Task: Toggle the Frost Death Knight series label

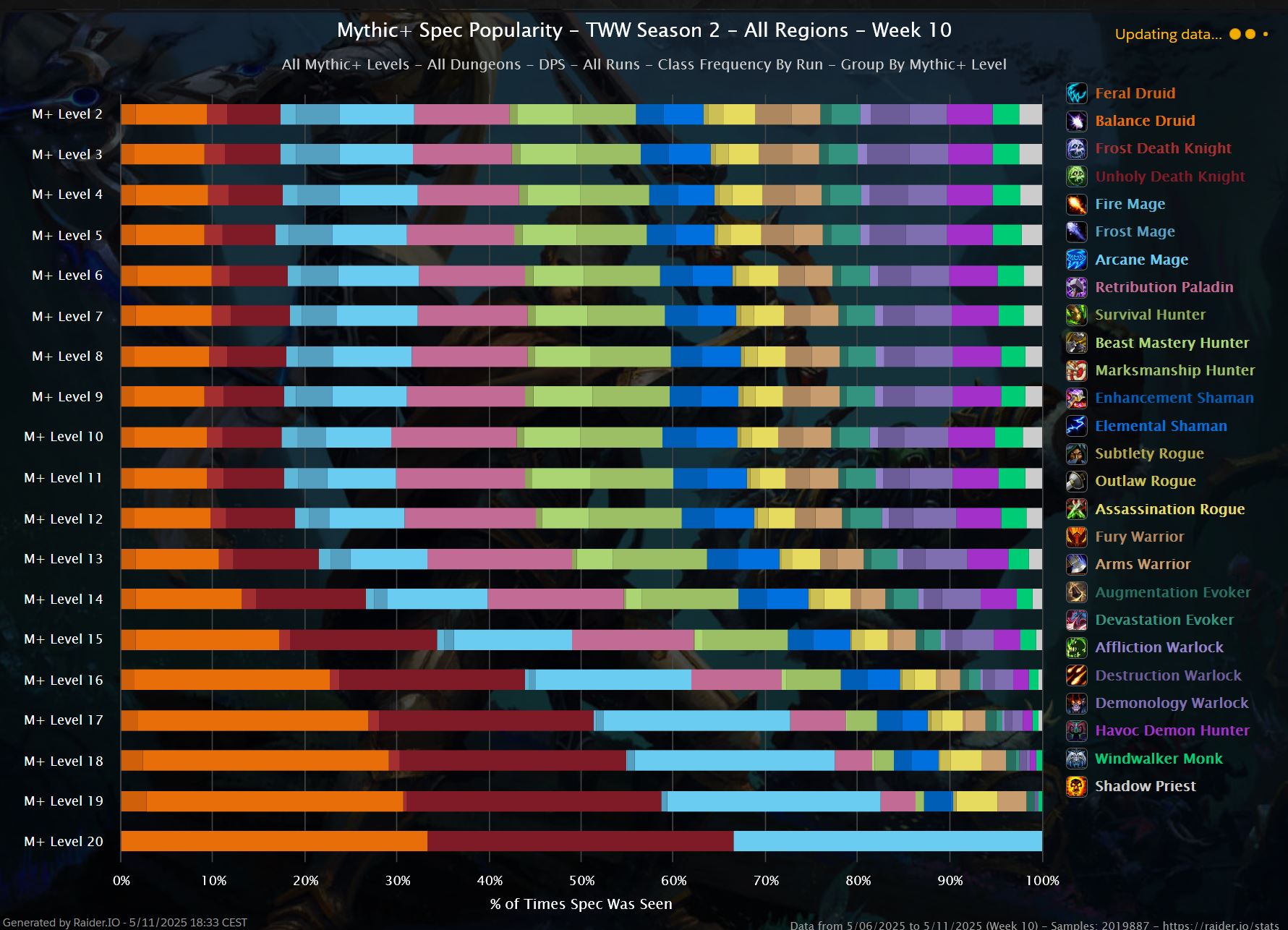Action: [1163, 148]
